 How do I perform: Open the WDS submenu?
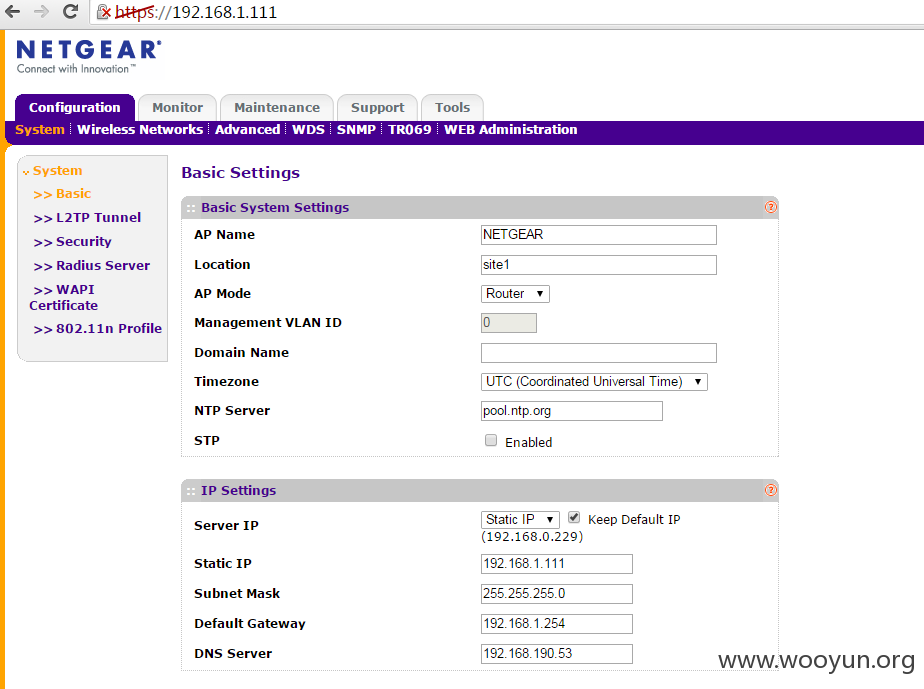tap(308, 130)
